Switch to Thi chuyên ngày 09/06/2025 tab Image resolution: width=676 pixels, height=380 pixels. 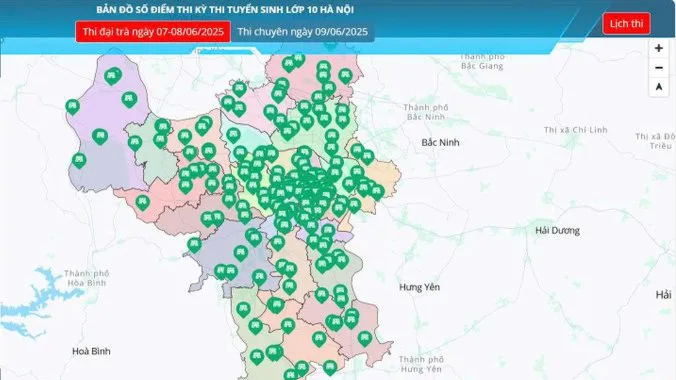(303, 31)
